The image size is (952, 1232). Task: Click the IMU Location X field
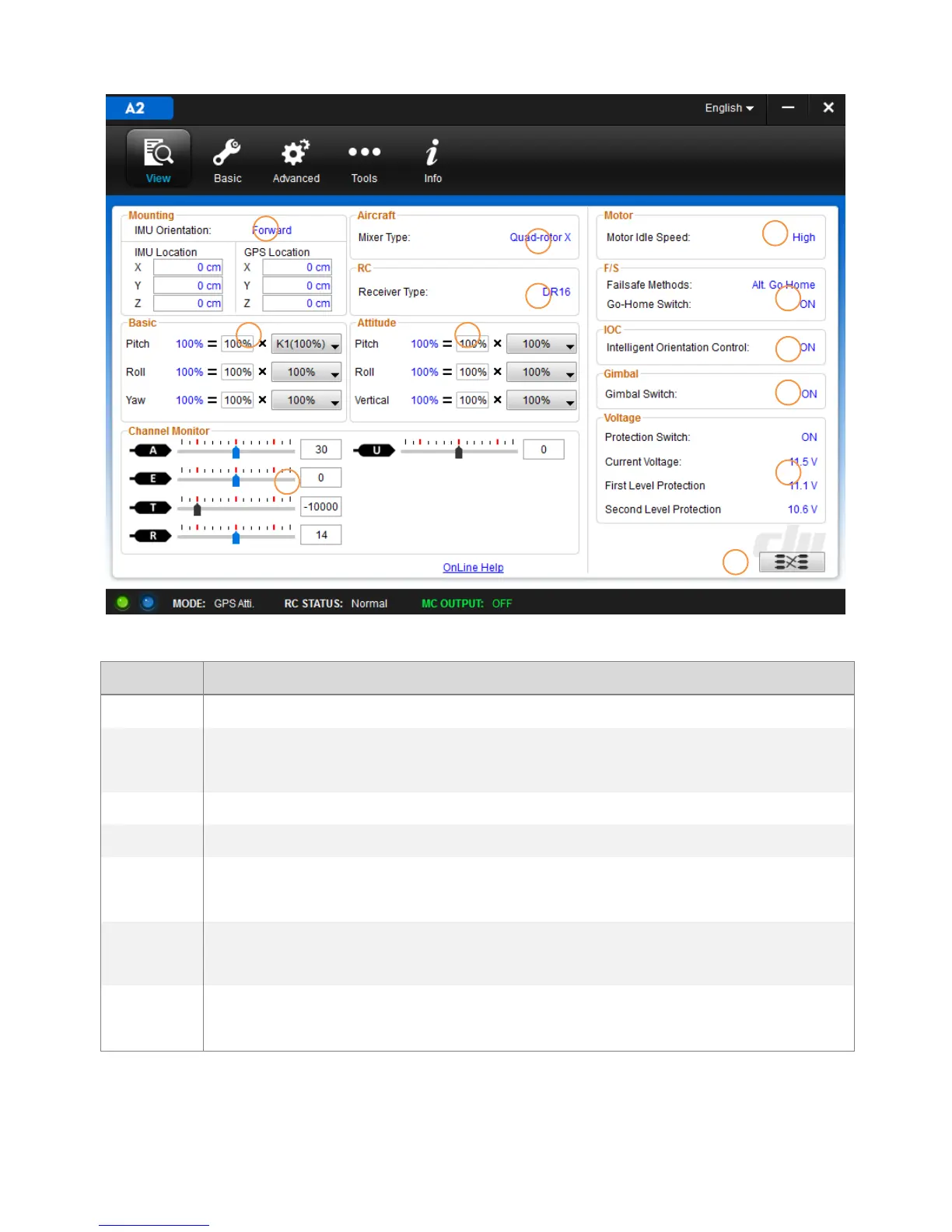pyautogui.click(x=188, y=268)
